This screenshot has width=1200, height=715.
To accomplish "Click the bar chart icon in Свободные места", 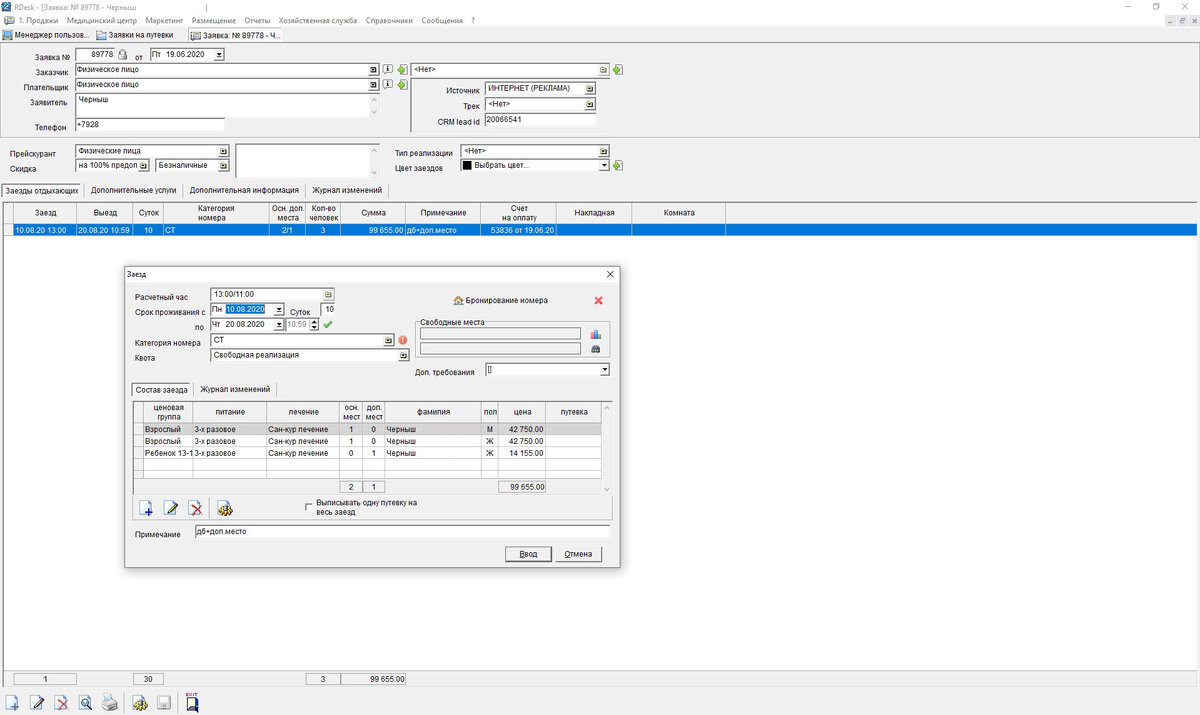I will 596,334.
